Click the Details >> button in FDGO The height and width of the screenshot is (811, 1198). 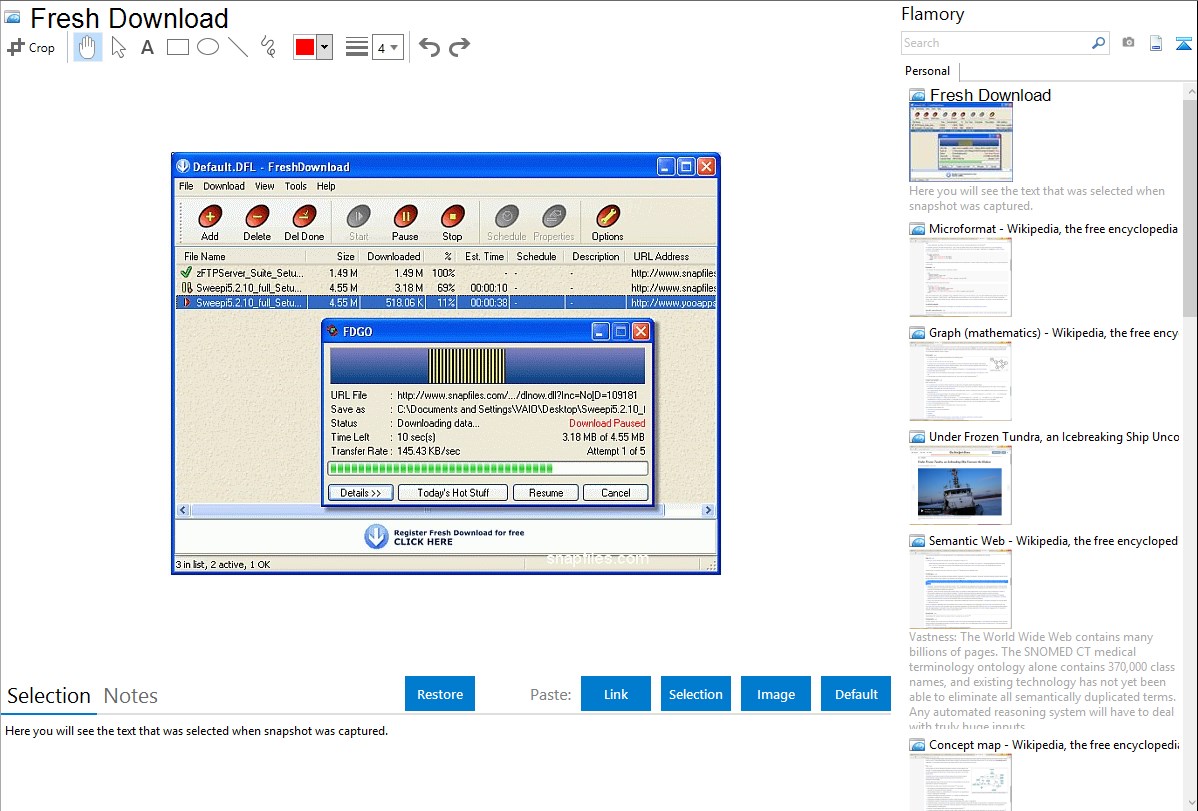click(361, 493)
